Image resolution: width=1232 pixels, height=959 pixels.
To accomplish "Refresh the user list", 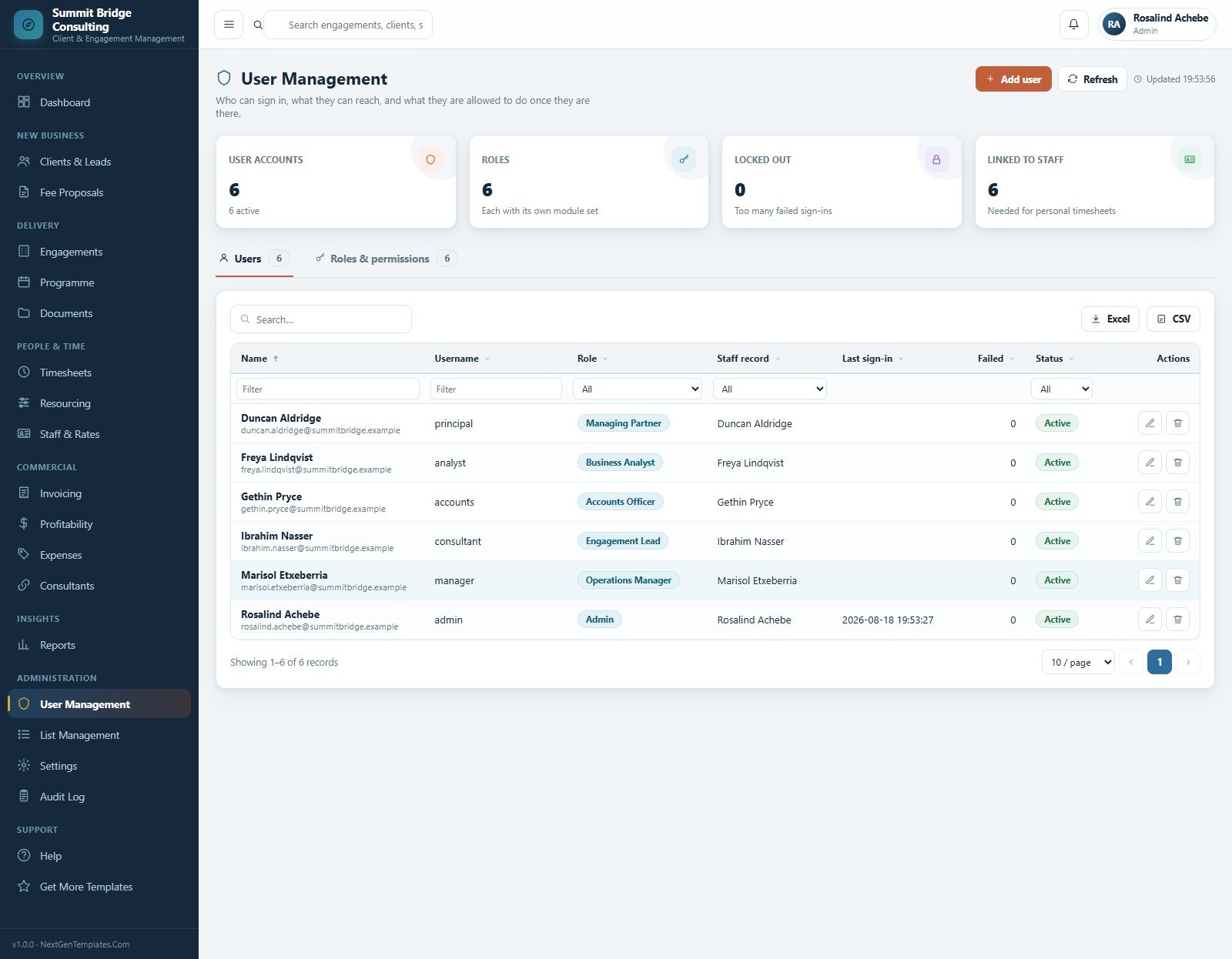I will [1092, 79].
